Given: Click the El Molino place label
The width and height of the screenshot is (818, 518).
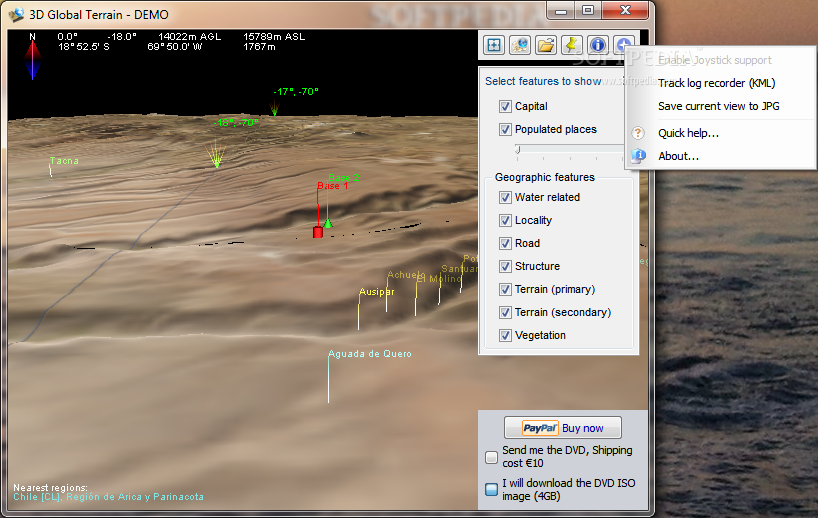Looking at the screenshot, I should tap(439, 279).
